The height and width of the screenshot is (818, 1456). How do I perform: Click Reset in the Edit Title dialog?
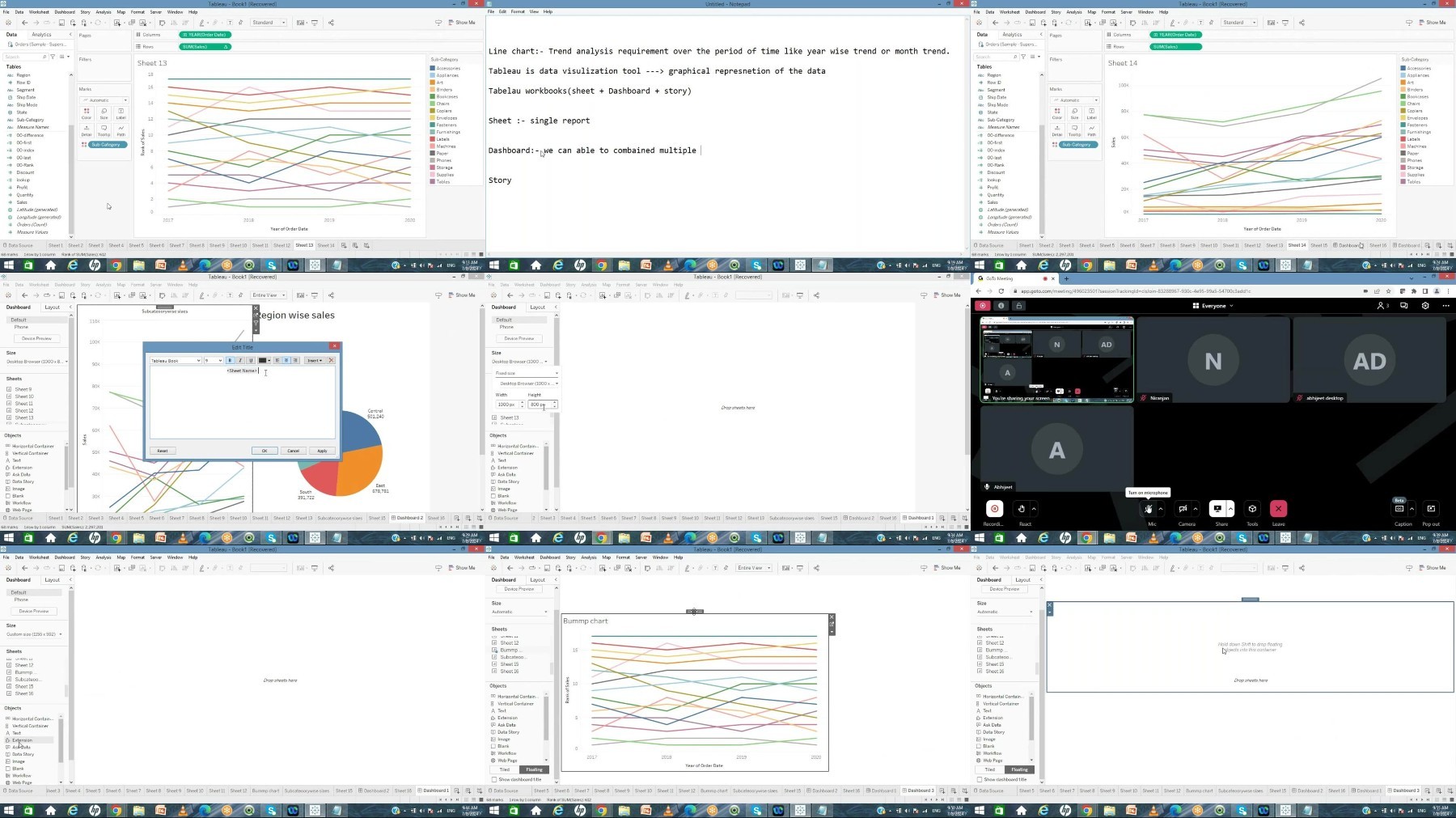pyautogui.click(x=162, y=451)
